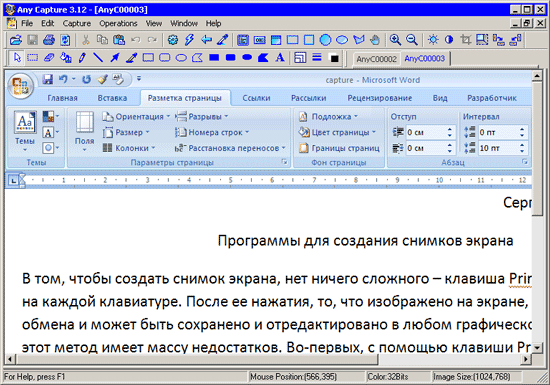Select the hand pan icon

(375, 40)
